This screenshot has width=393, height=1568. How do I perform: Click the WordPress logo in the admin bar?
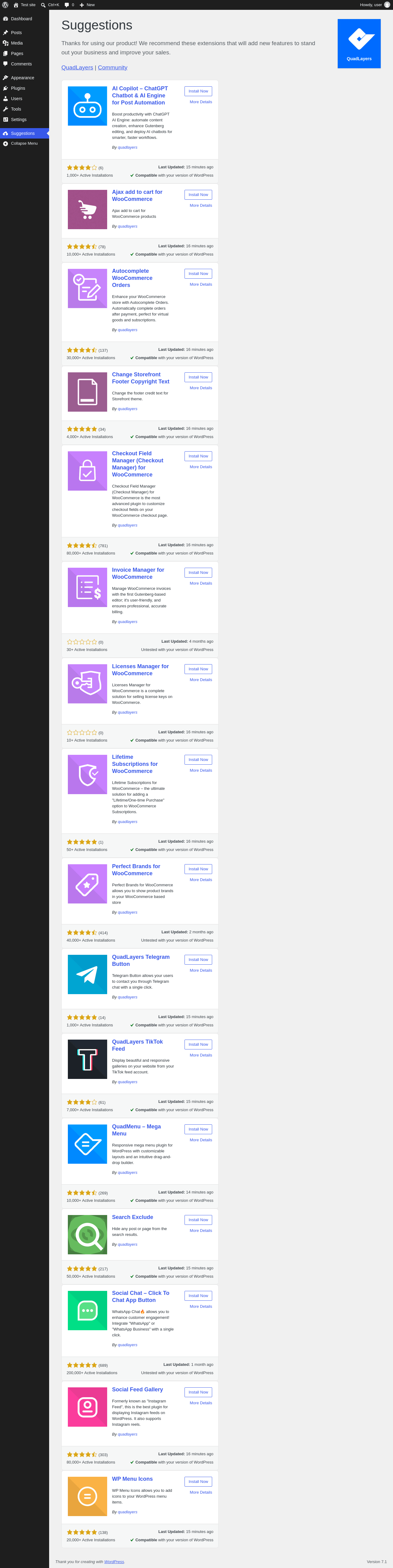[6, 5]
